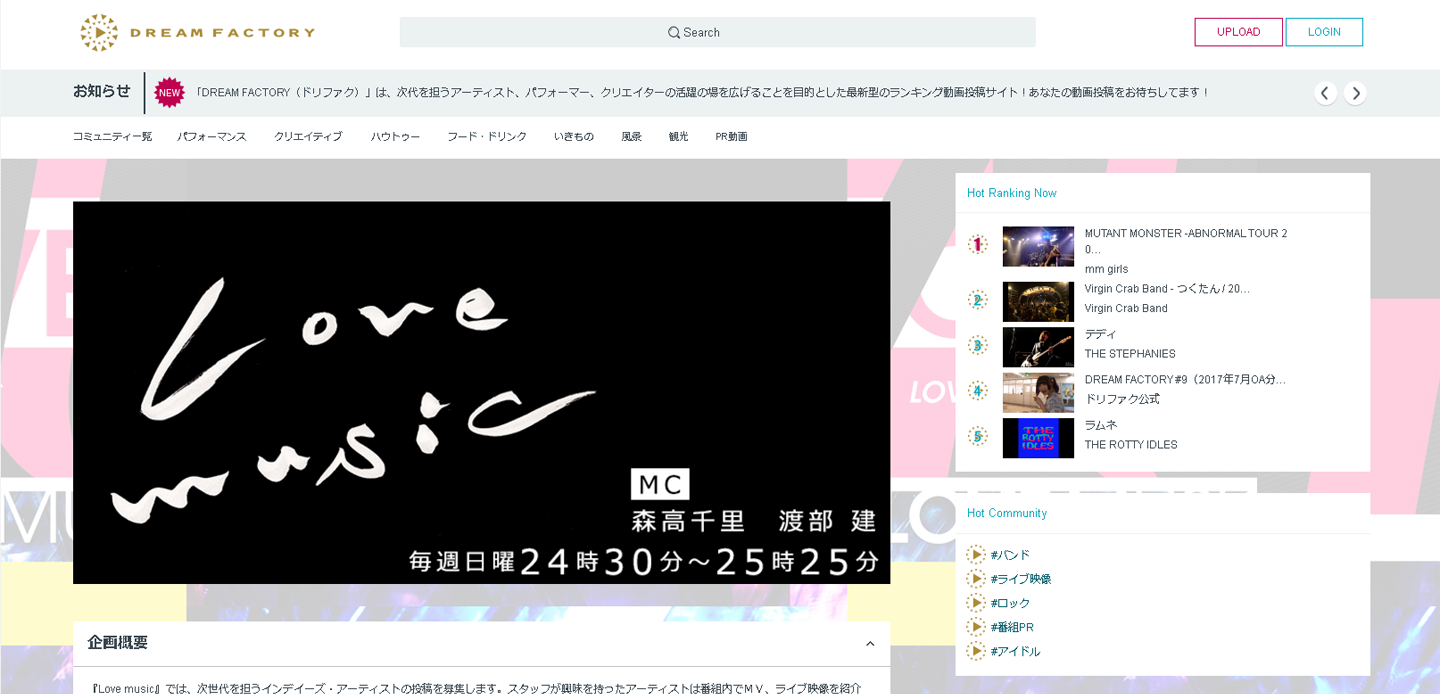Click mm girls uploader name

click(1106, 269)
